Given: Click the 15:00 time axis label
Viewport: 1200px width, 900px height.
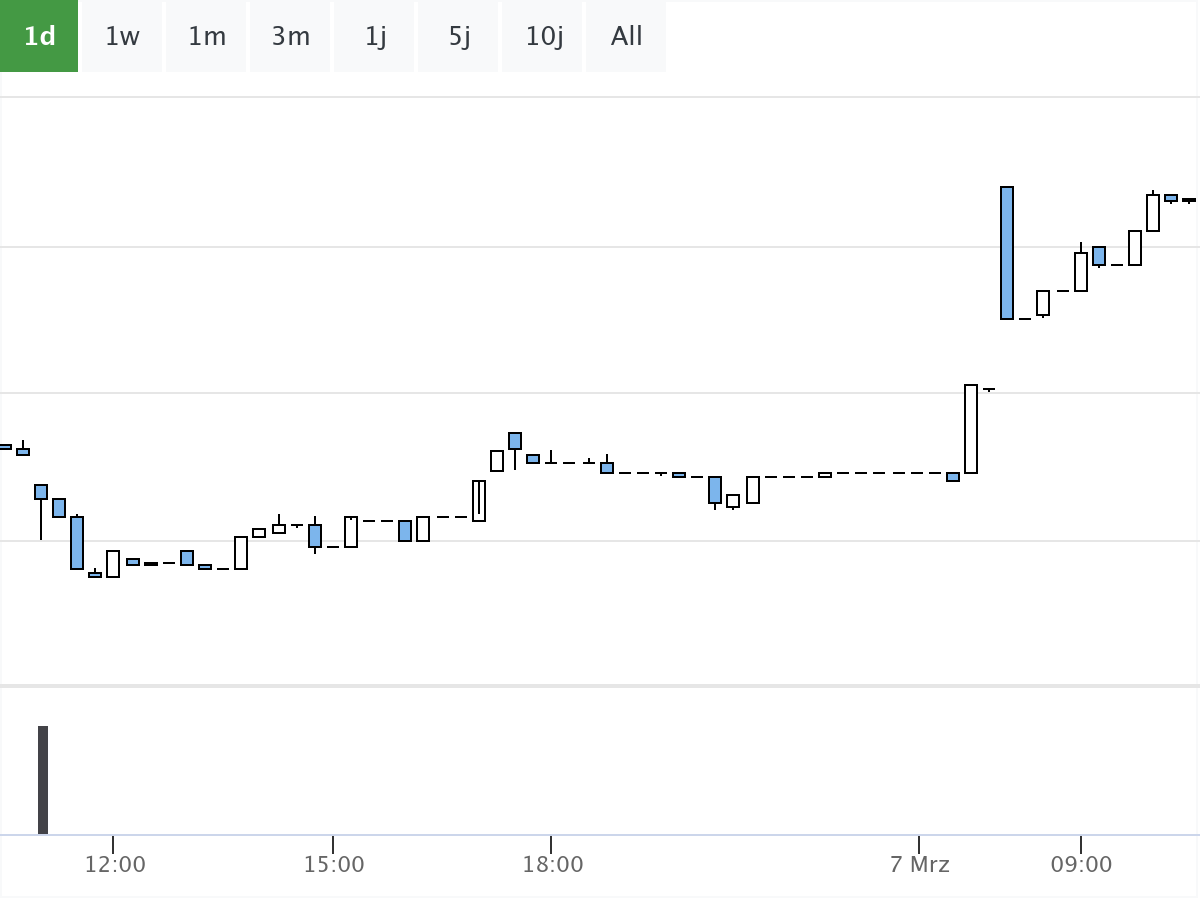Looking at the screenshot, I should point(334,864).
